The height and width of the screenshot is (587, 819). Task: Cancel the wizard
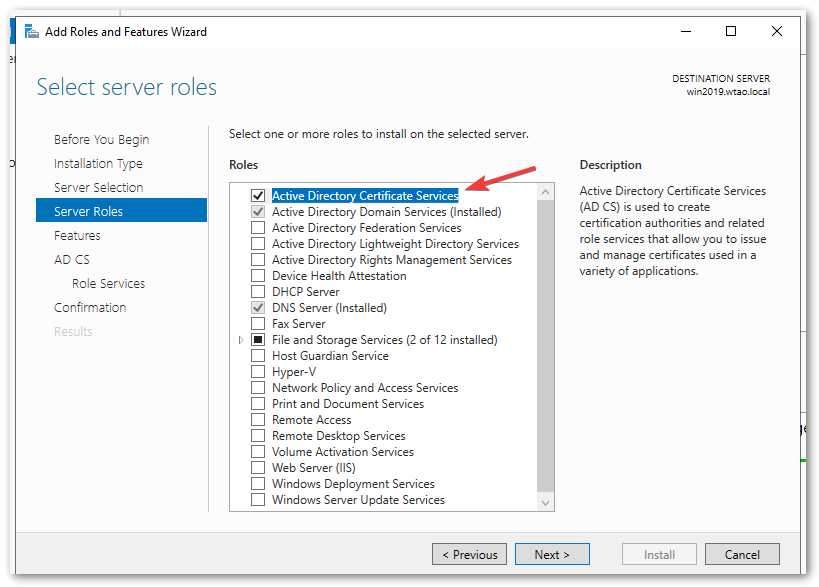point(741,554)
